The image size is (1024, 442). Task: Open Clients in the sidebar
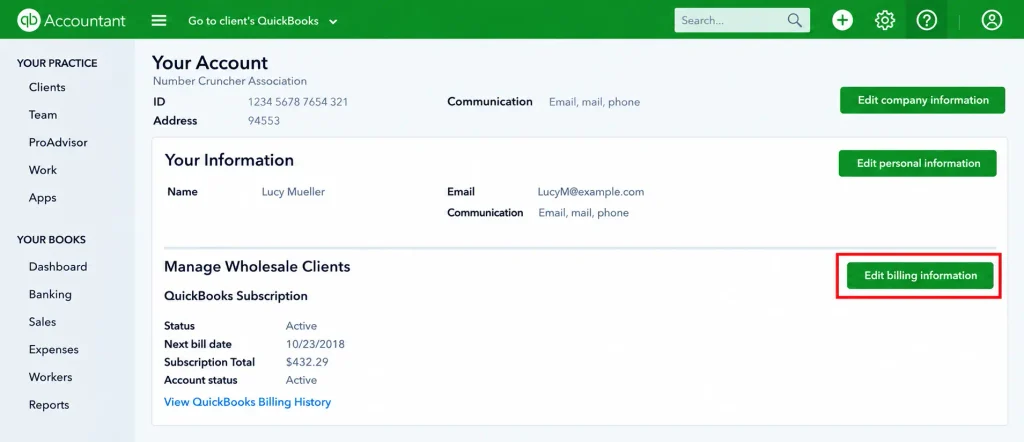(47, 87)
